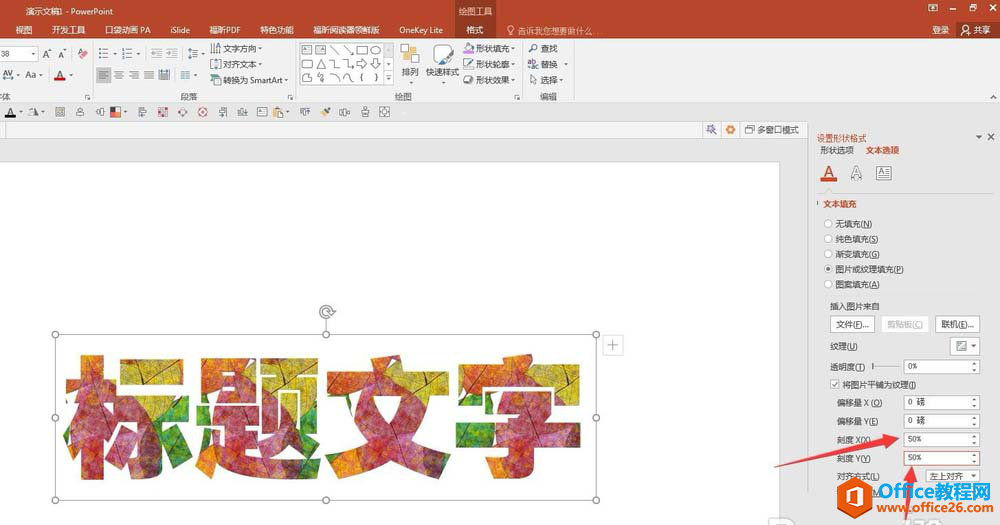Switch to the Shape Options tab
Image resolution: width=1000 pixels, height=525 pixels.
[837, 150]
